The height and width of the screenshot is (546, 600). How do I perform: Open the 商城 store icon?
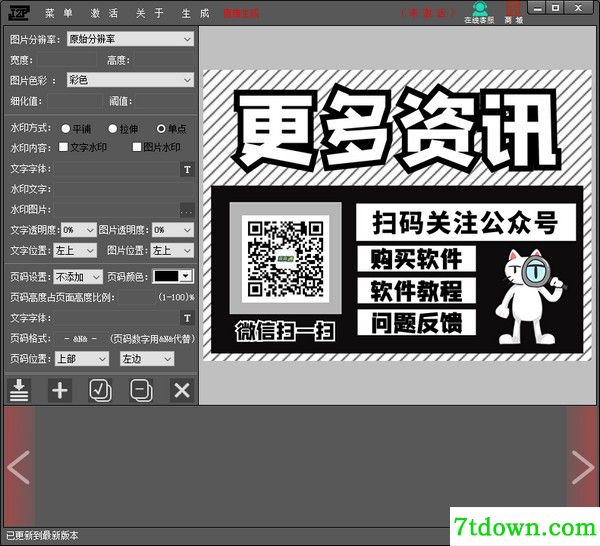[514, 13]
